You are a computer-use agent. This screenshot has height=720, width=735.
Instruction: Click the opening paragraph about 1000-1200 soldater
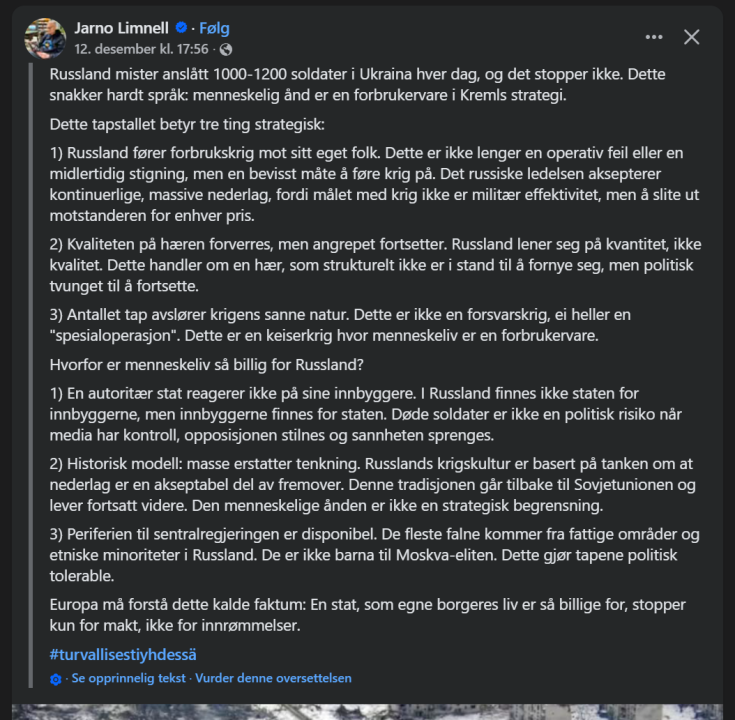point(357,84)
